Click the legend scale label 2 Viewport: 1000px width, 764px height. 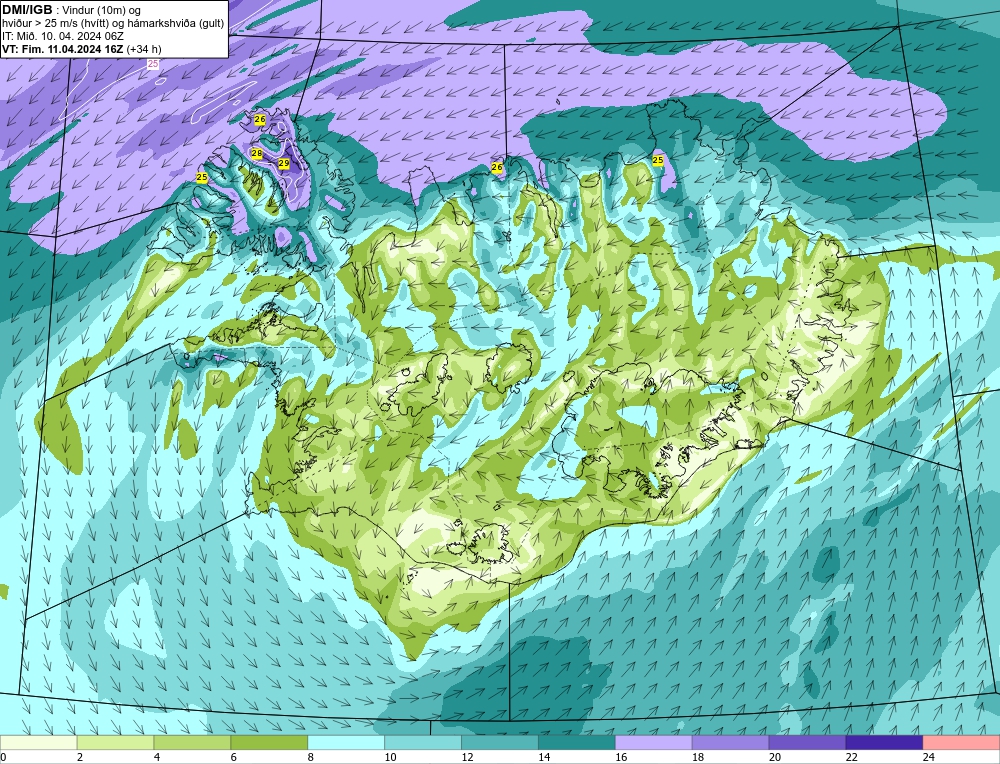pyautogui.click(x=80, y=757)
